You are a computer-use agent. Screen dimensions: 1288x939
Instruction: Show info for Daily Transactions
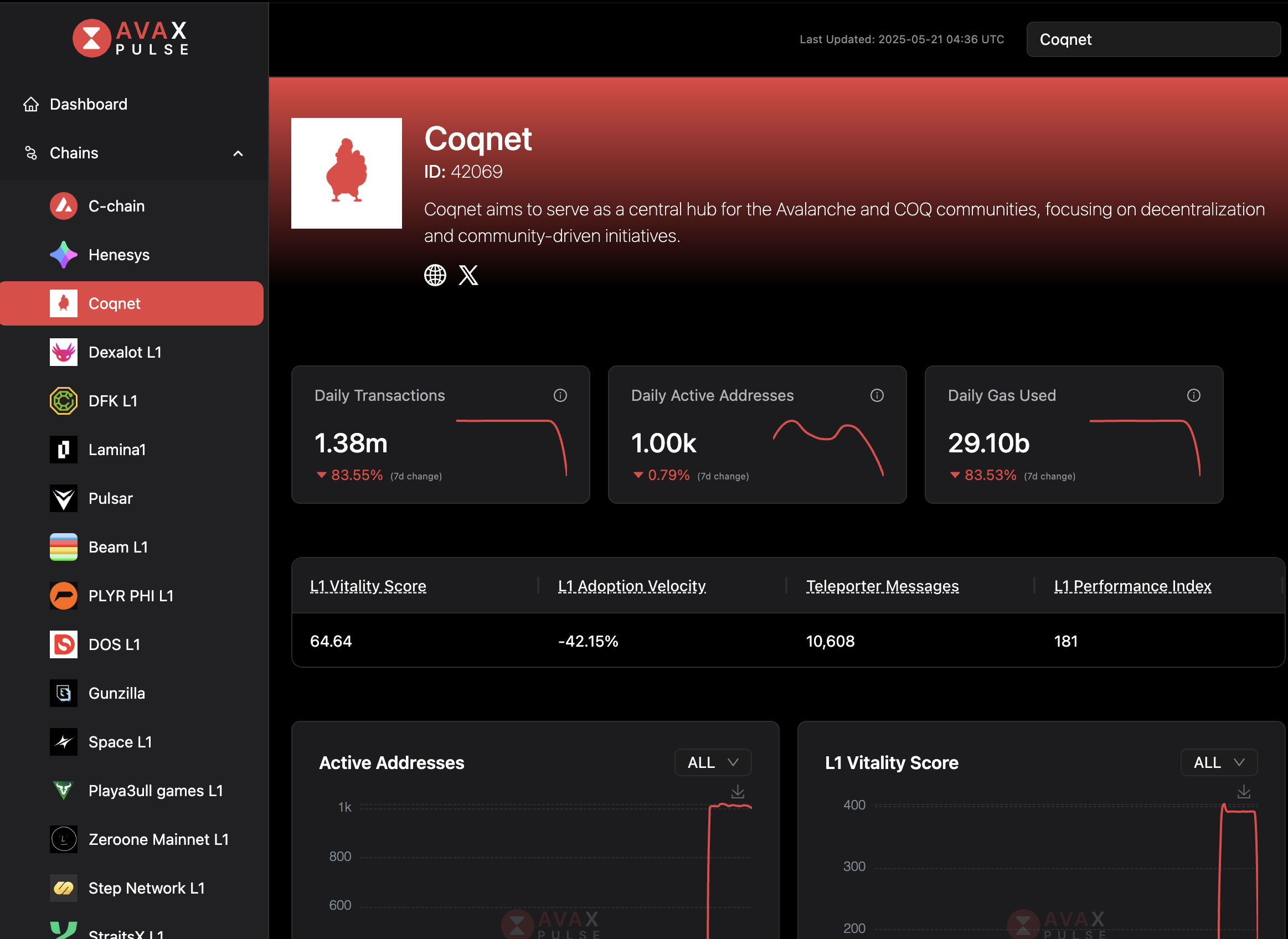(x=560, y=396)
